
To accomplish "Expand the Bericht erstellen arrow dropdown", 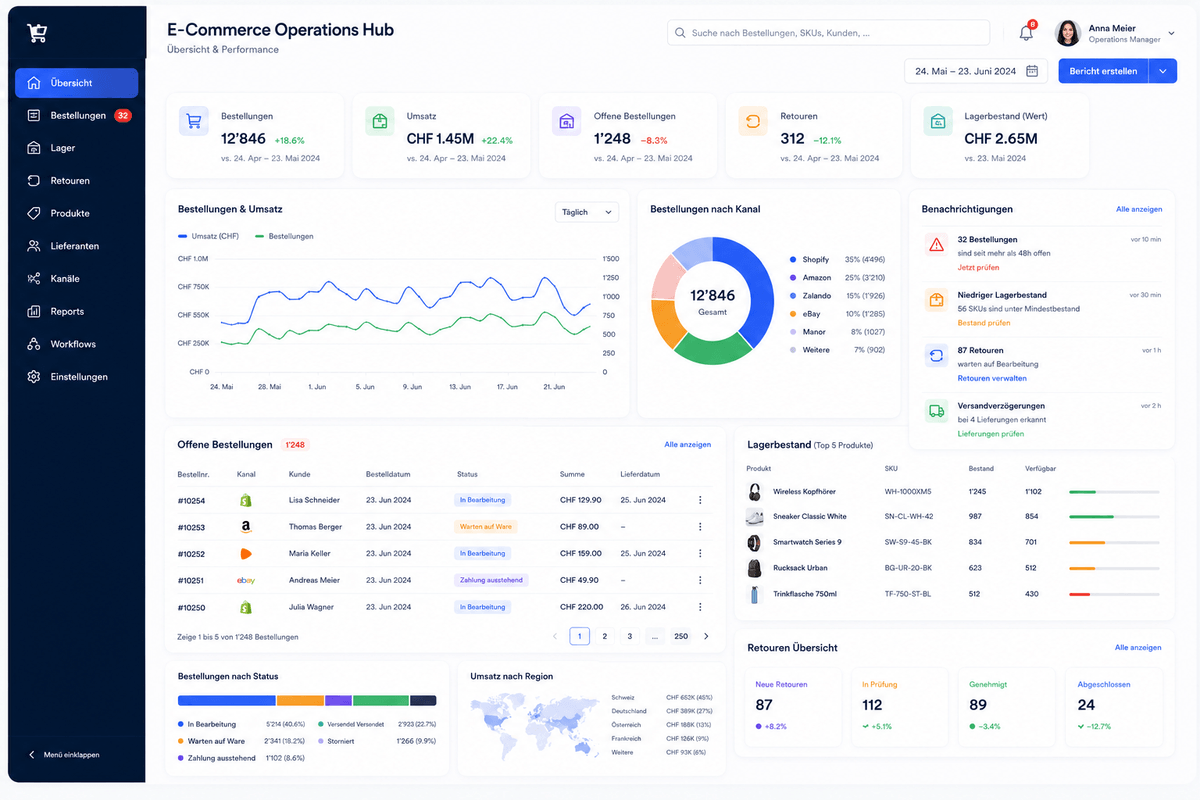I will (x=1163, y=71).
